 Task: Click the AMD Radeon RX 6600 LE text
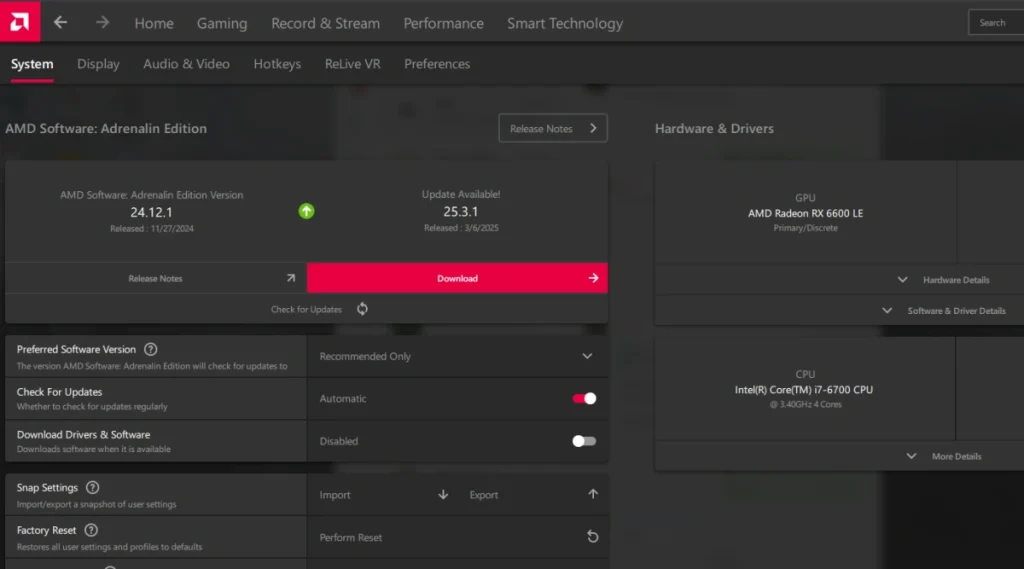[x=805, y=213]
